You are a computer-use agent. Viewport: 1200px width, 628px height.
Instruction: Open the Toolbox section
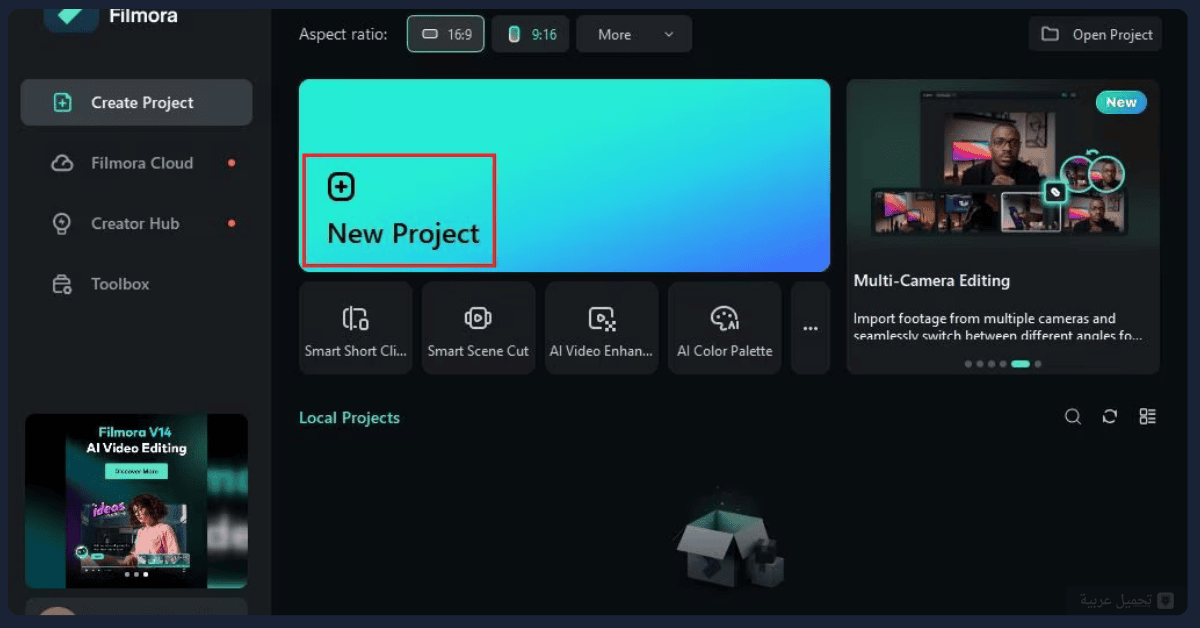[136, 284]
